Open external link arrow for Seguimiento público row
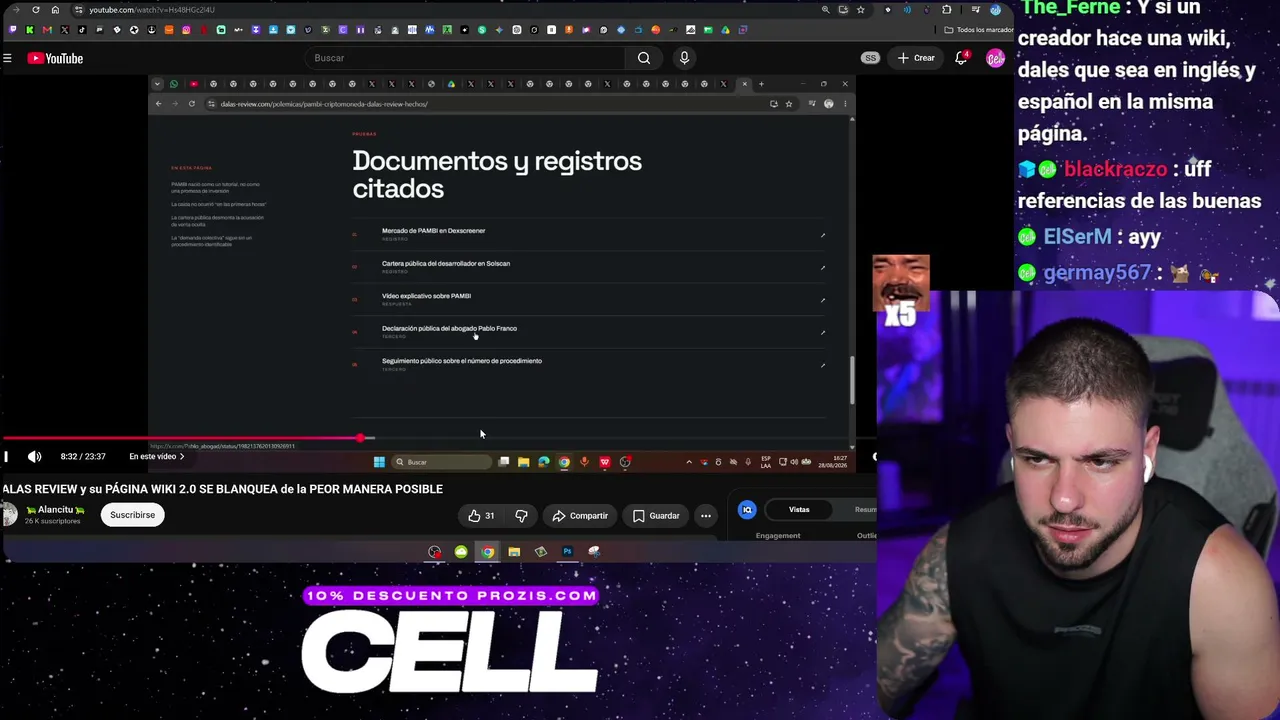 pyautogui.click(x=823, y=365)
